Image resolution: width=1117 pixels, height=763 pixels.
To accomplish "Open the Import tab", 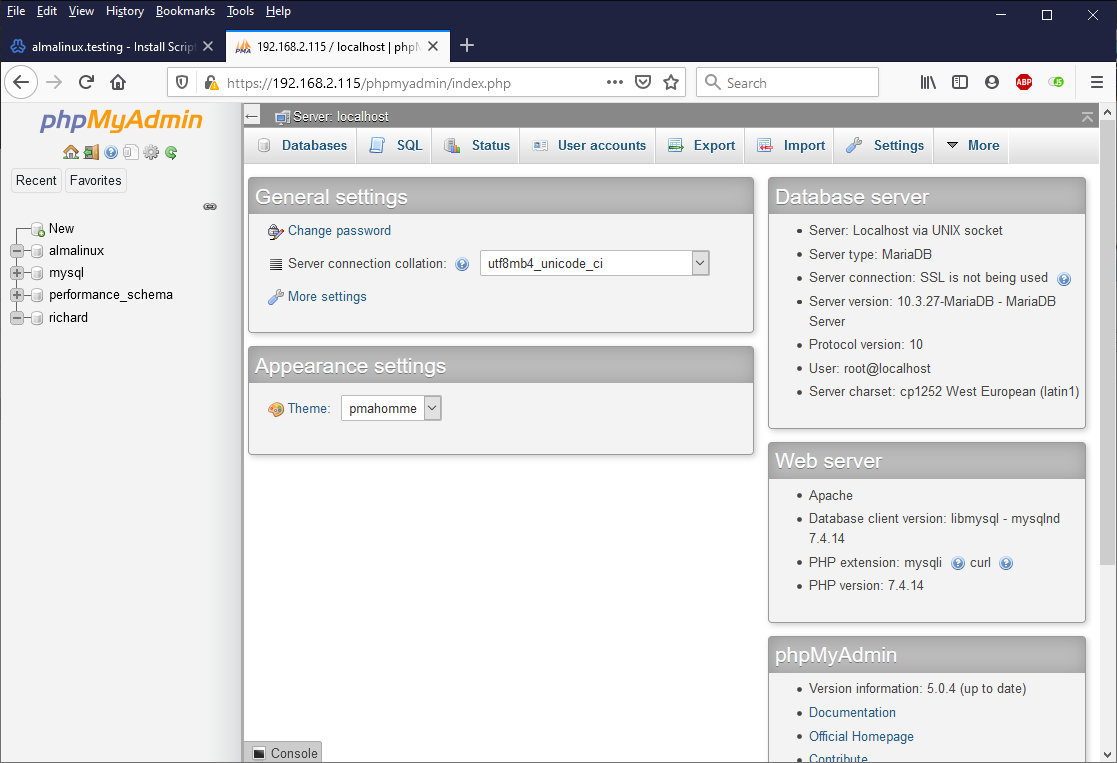I will click(791, 145).
